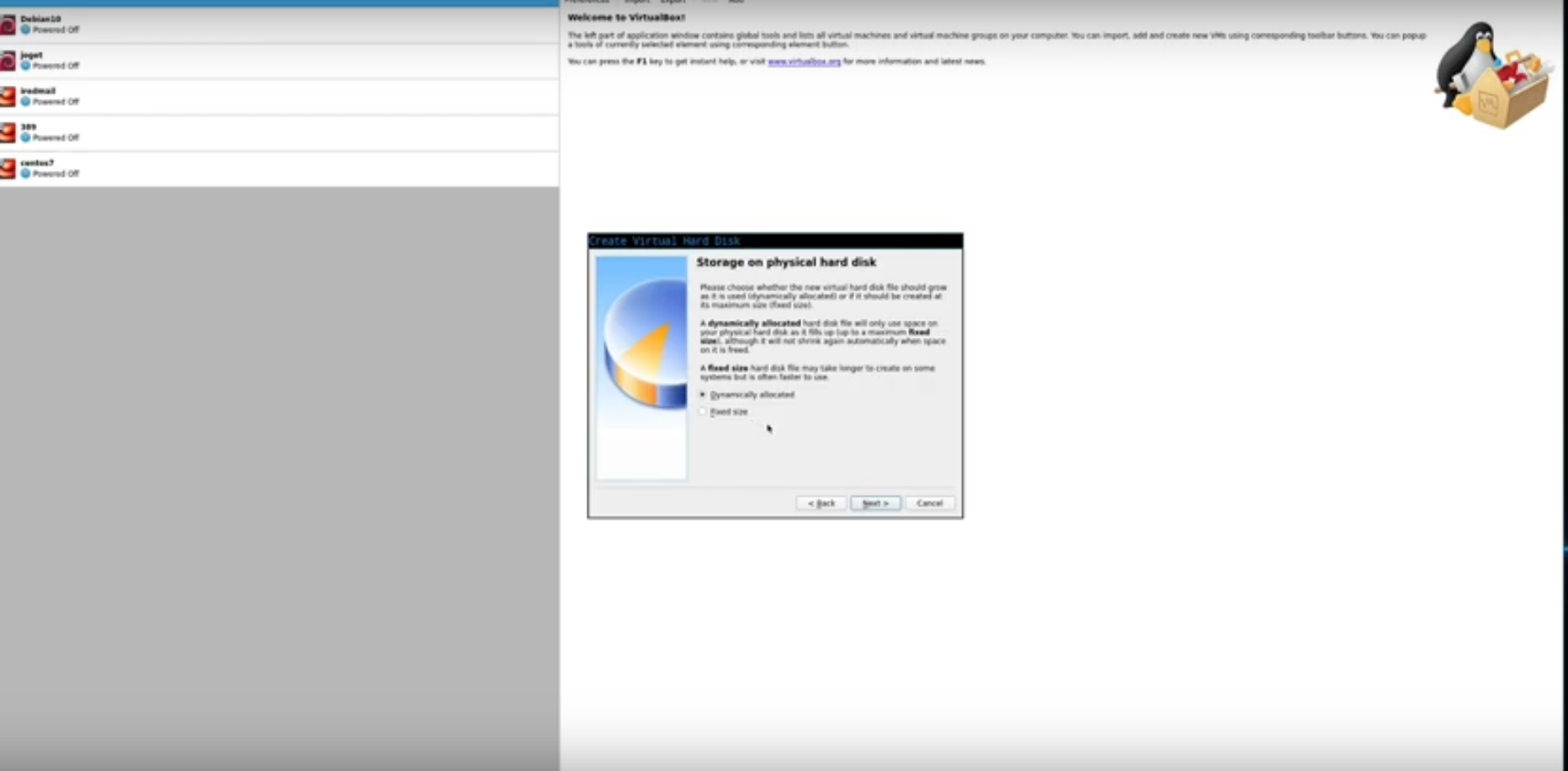Return to previous step with Back
1568x771 pixels.
821,502
